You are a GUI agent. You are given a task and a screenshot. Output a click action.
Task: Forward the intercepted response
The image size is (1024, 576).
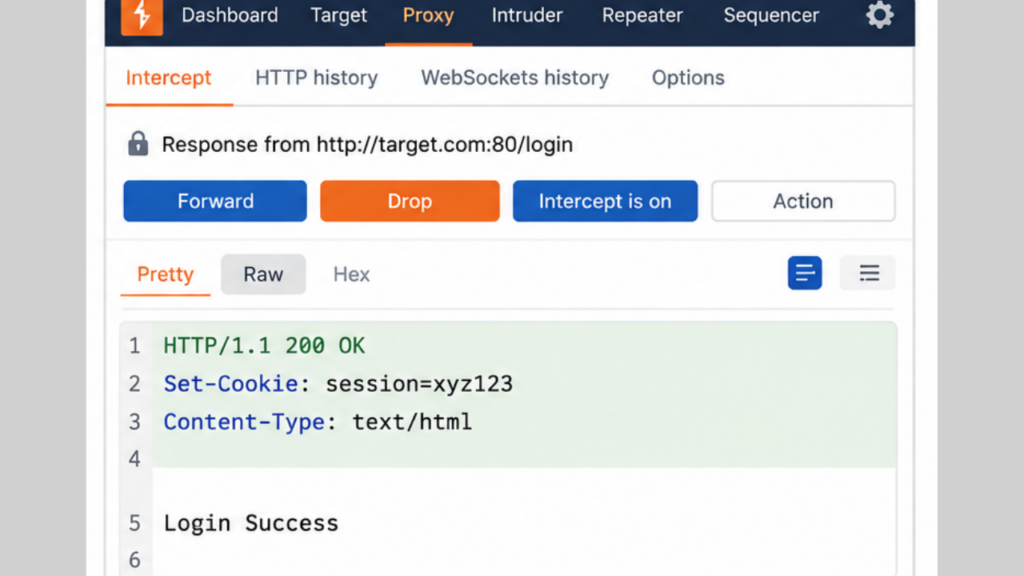pos(215,201)
